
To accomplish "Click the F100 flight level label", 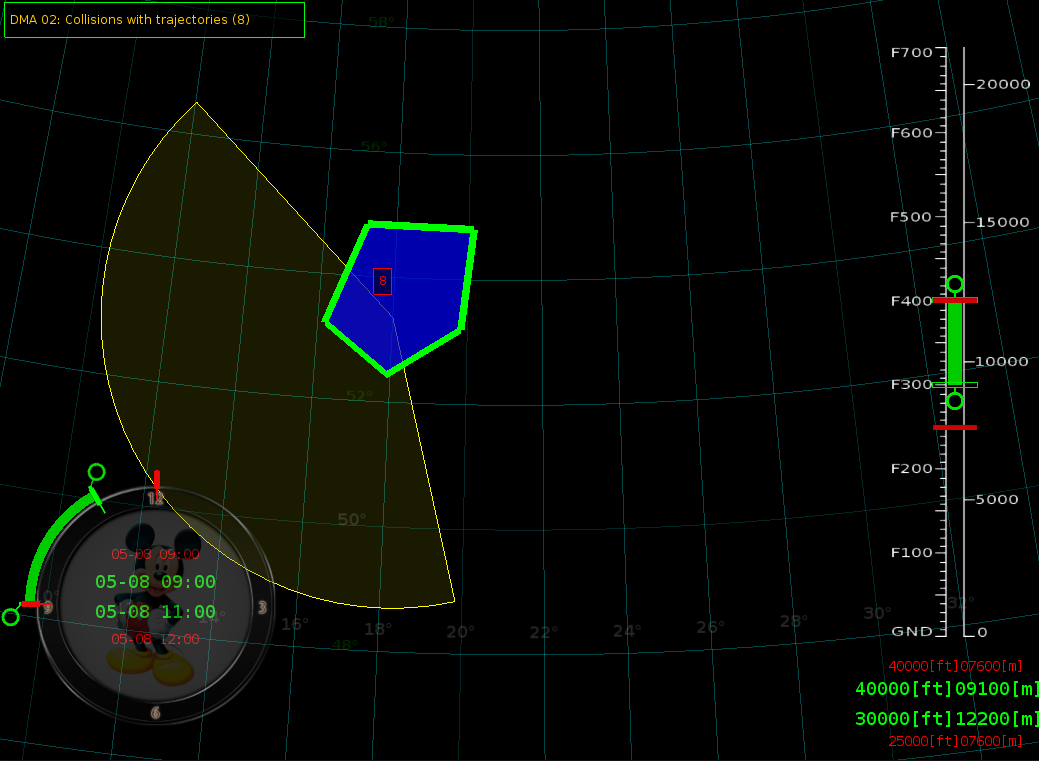I will 912,552.
